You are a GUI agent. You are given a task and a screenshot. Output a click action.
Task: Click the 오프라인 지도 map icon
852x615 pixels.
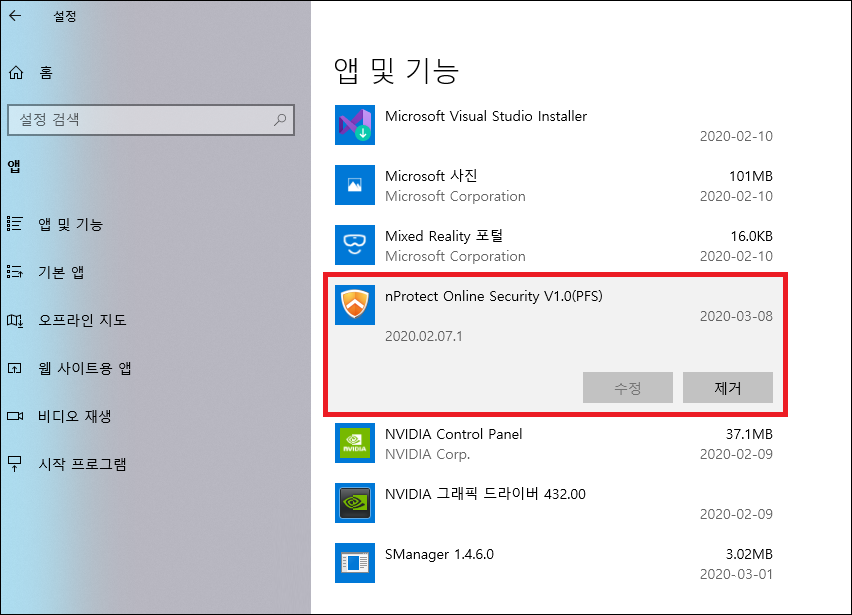click(x=14, y=320)
